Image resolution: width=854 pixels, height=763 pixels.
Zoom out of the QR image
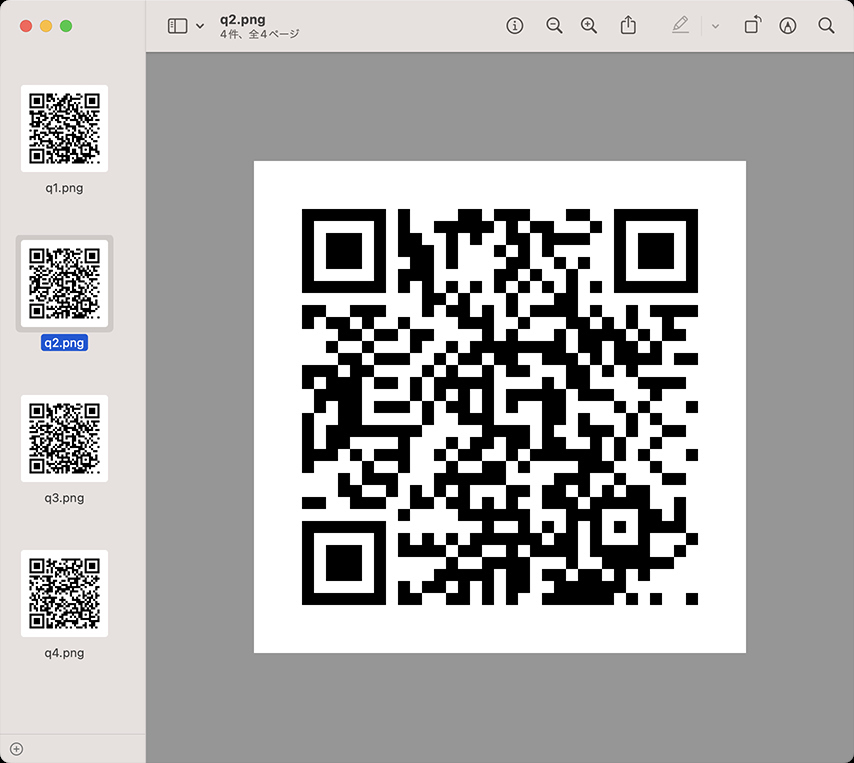point(554,26)
